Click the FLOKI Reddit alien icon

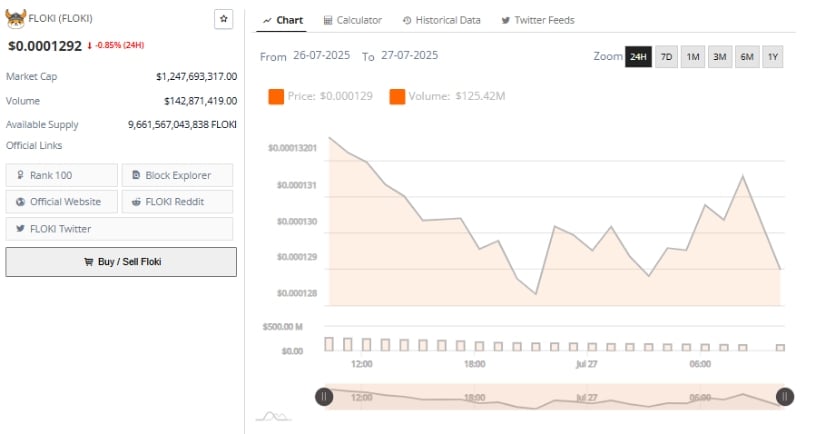(136, 201)
